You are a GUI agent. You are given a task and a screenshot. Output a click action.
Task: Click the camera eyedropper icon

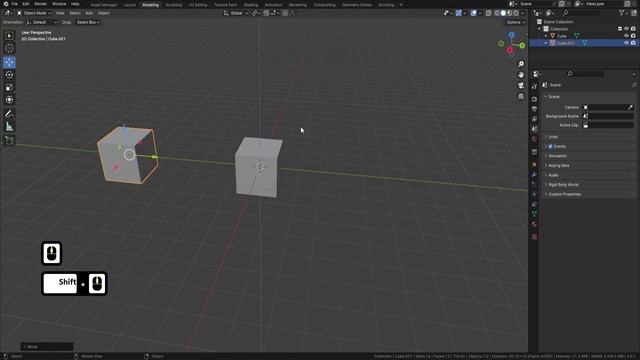[x=630, y=107]
